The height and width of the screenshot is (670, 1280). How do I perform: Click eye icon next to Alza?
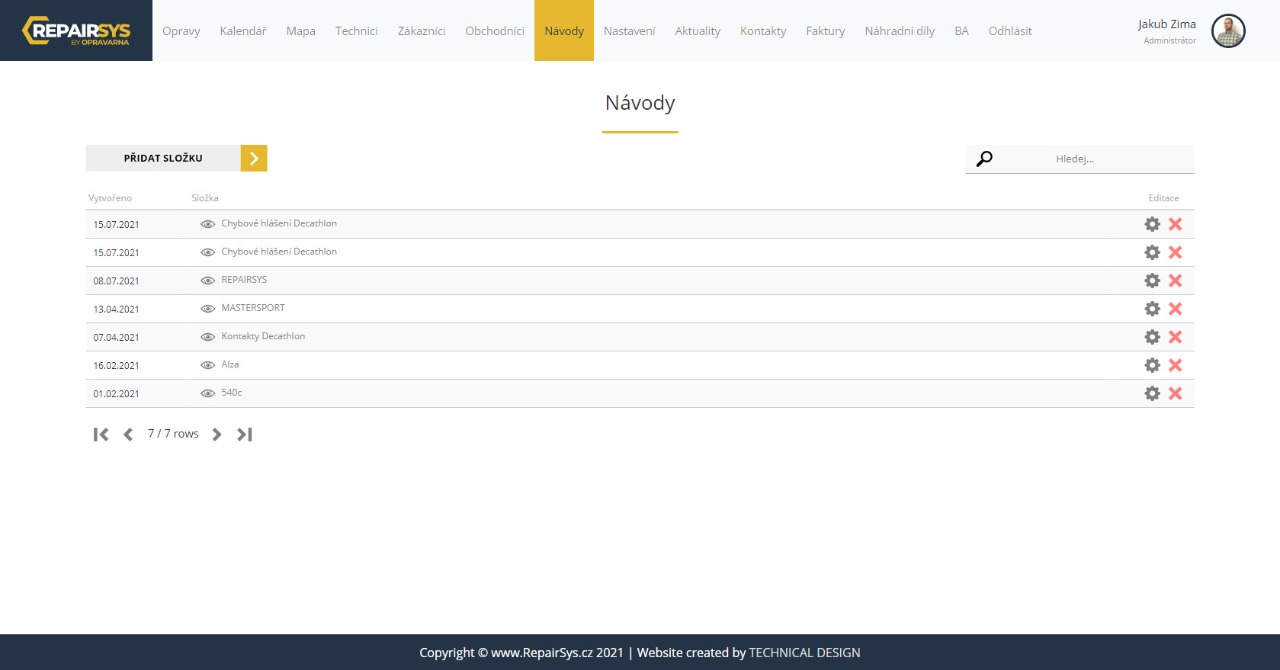[208, 365]
